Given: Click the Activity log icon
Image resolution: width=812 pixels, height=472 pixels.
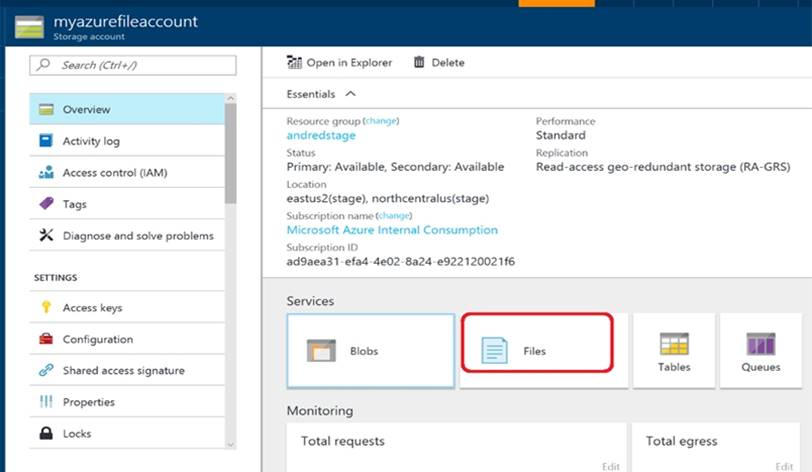Looking at the screenshot, I should click(46, 141).
